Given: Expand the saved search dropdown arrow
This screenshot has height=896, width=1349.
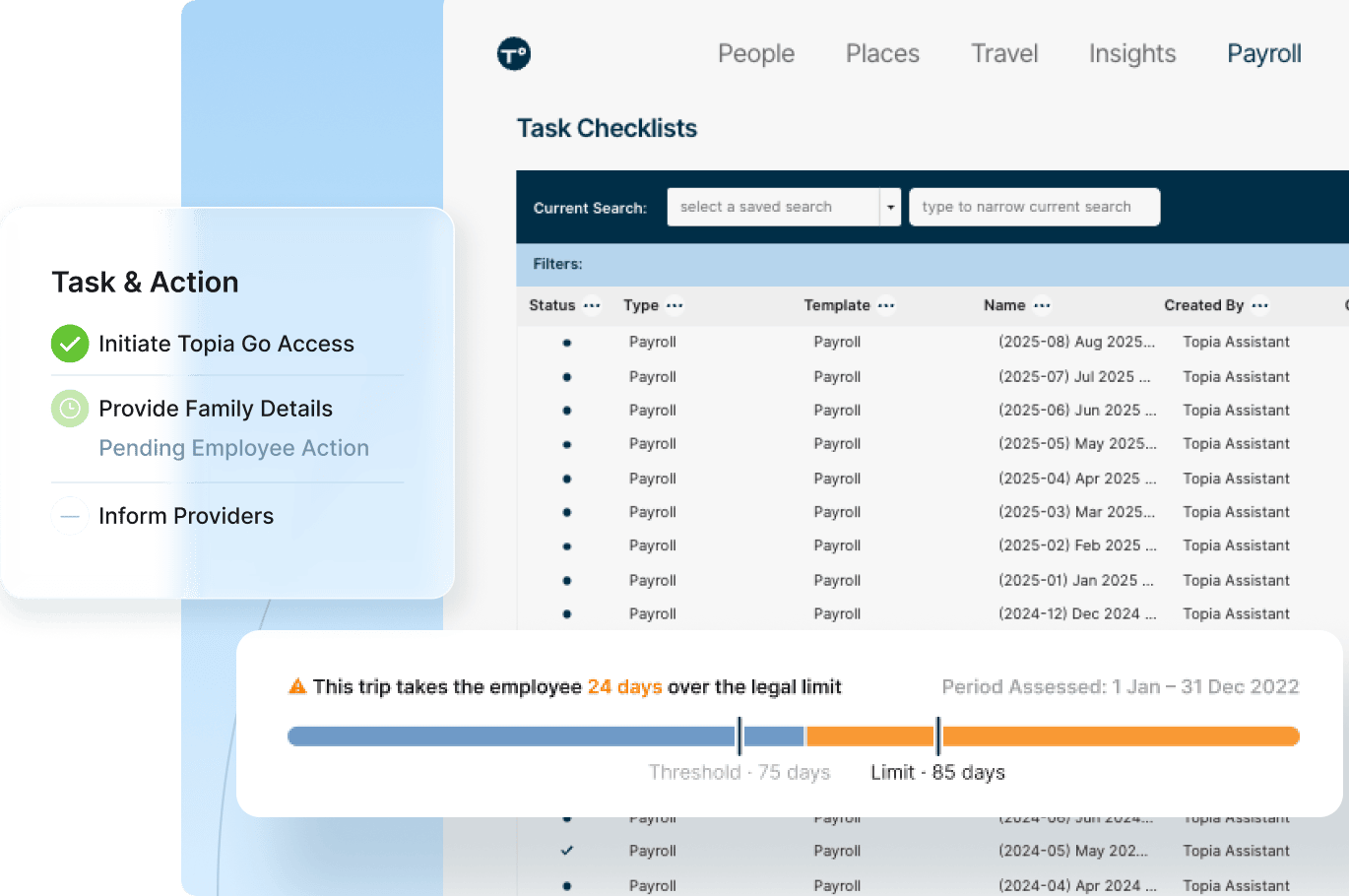Looking at the screenshot, I should (x=890, y=208).
